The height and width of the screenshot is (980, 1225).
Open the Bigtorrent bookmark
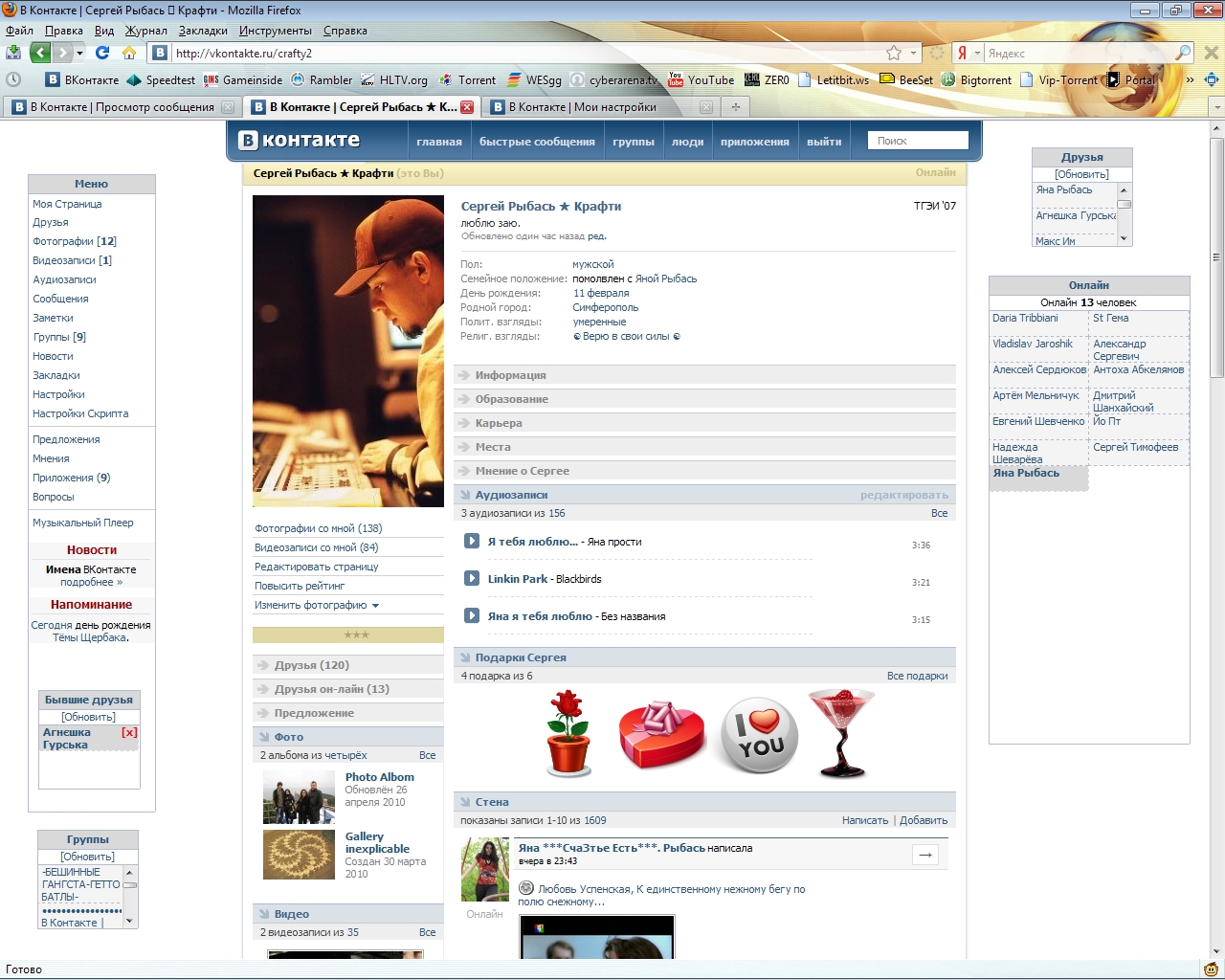(976, 79)
